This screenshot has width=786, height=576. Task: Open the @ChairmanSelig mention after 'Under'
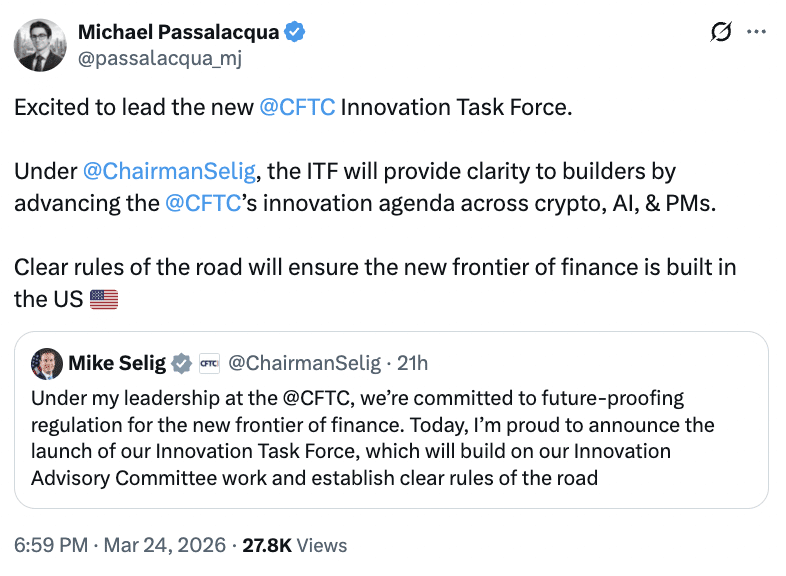click(x=168, y=171)
